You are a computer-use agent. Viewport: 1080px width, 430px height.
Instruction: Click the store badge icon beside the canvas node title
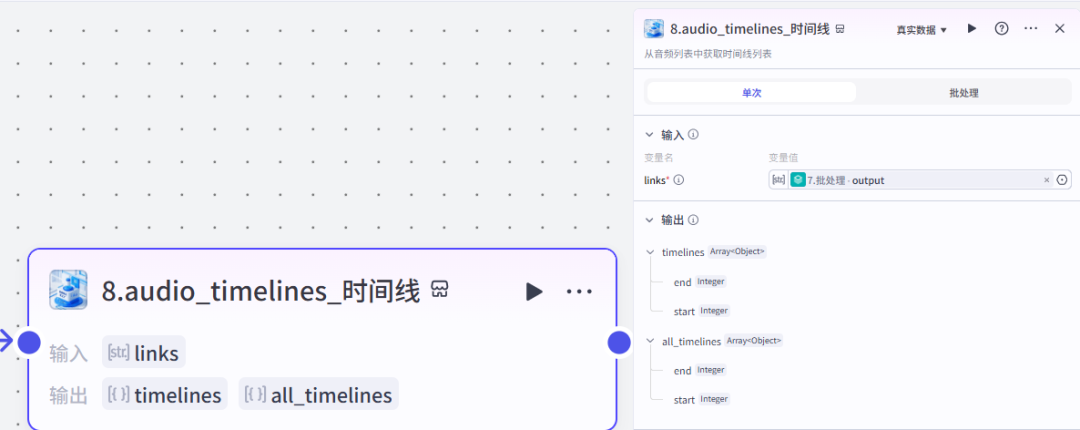click(x=439, y=289)
